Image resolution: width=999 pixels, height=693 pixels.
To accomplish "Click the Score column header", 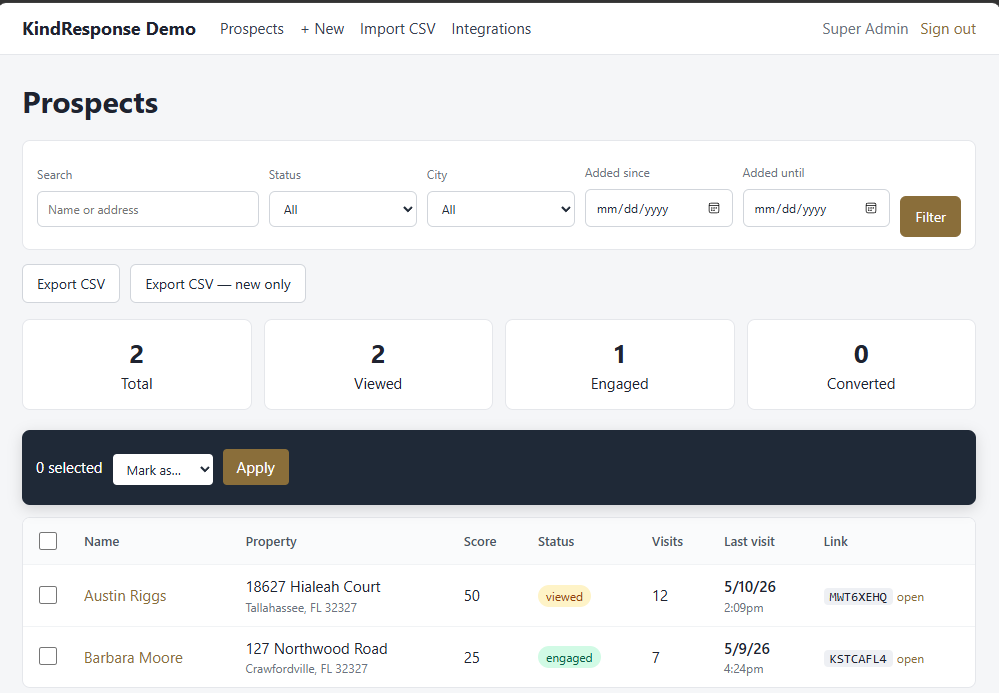I will [480, 541].
